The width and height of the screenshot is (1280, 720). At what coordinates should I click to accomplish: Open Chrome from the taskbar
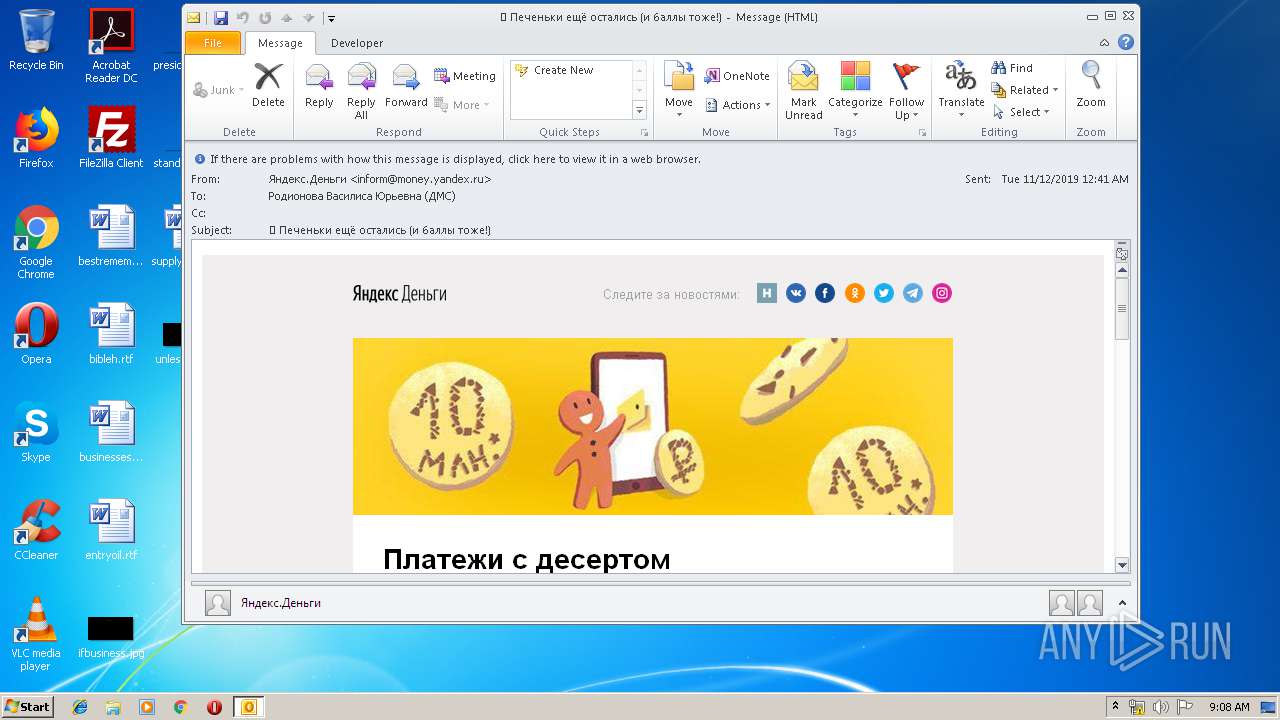point(180,707)
